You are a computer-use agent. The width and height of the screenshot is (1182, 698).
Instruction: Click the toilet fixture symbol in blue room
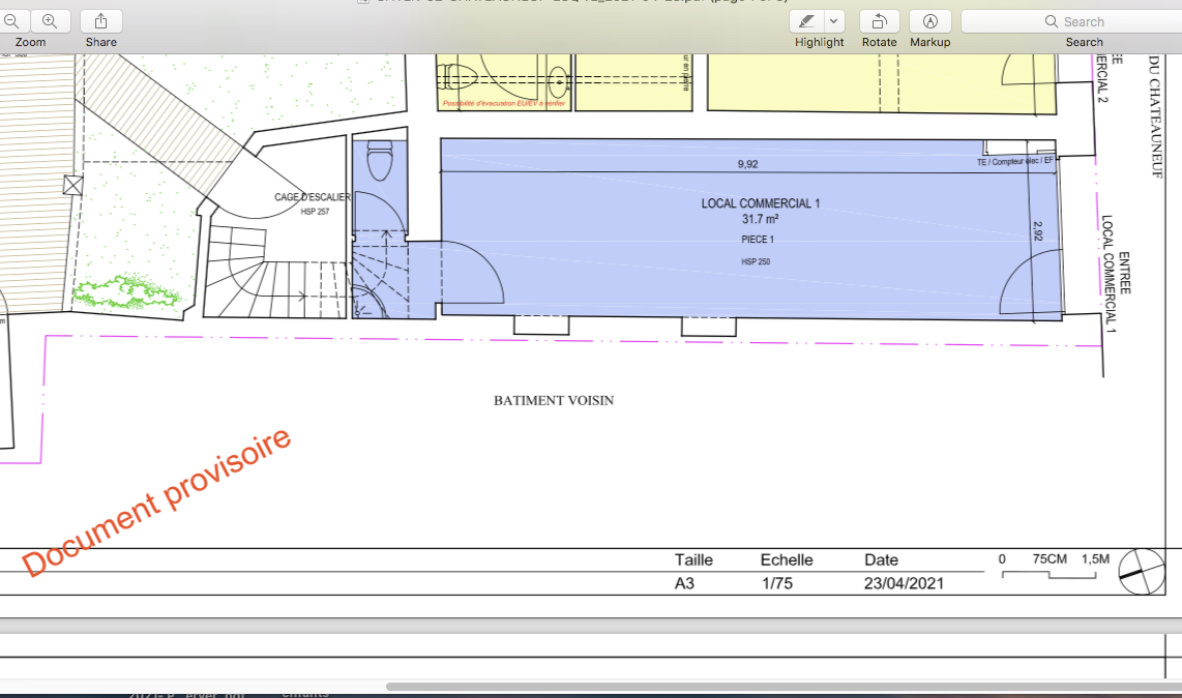click(380, 159)
